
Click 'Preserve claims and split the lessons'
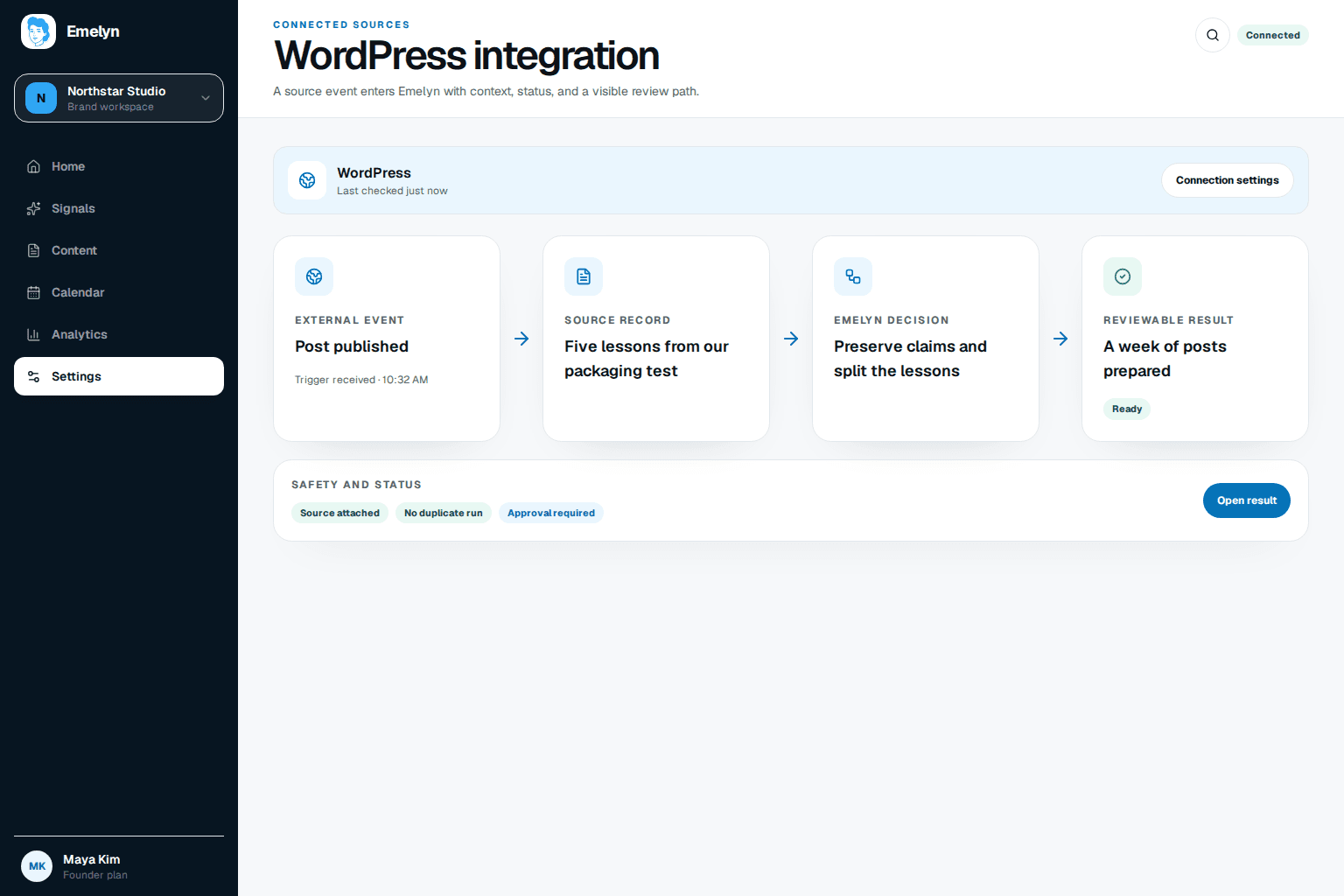910,359
